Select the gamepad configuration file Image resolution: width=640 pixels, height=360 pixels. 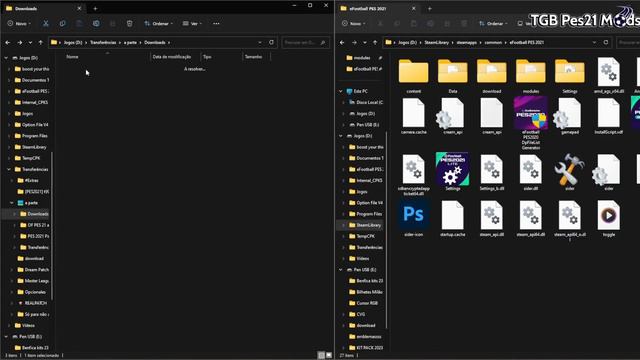569,116
